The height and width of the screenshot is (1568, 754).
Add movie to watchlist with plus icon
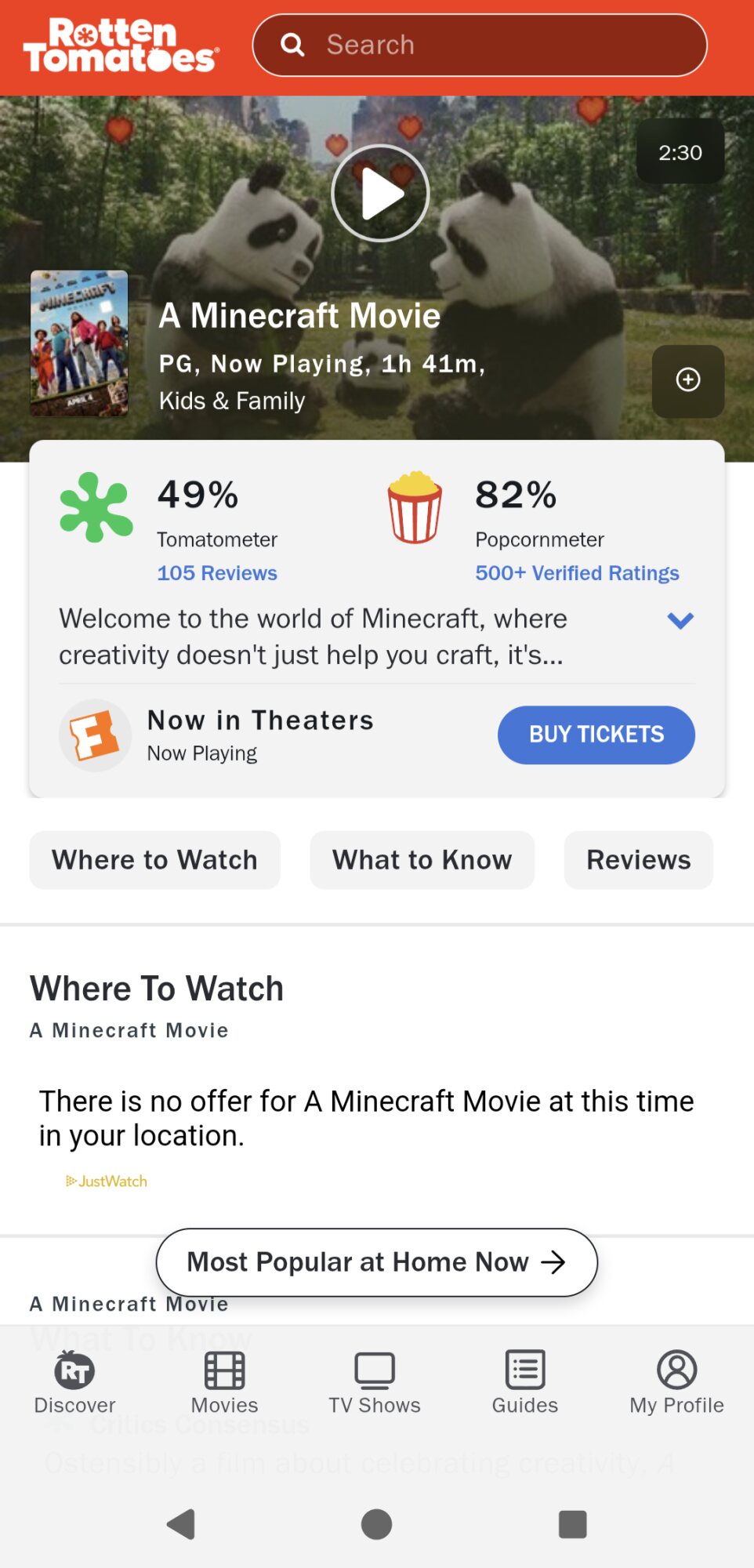[x=687, y=380]
